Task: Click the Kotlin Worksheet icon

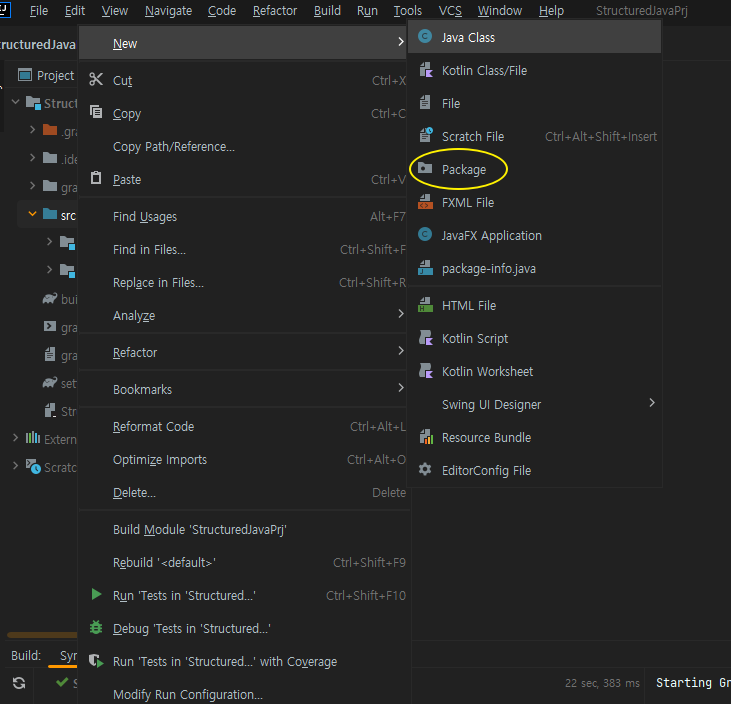Action: coord(426,371)
